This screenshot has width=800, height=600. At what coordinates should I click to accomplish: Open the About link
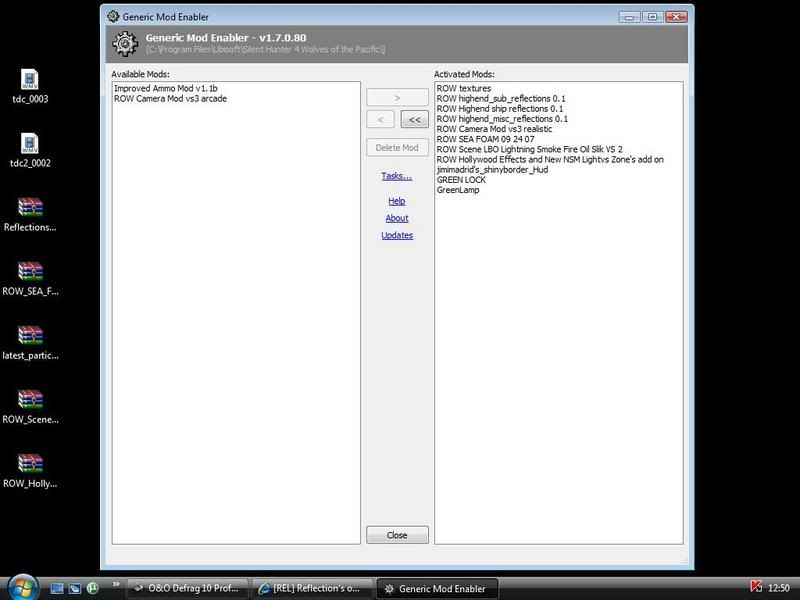click(x=396, y=218)
